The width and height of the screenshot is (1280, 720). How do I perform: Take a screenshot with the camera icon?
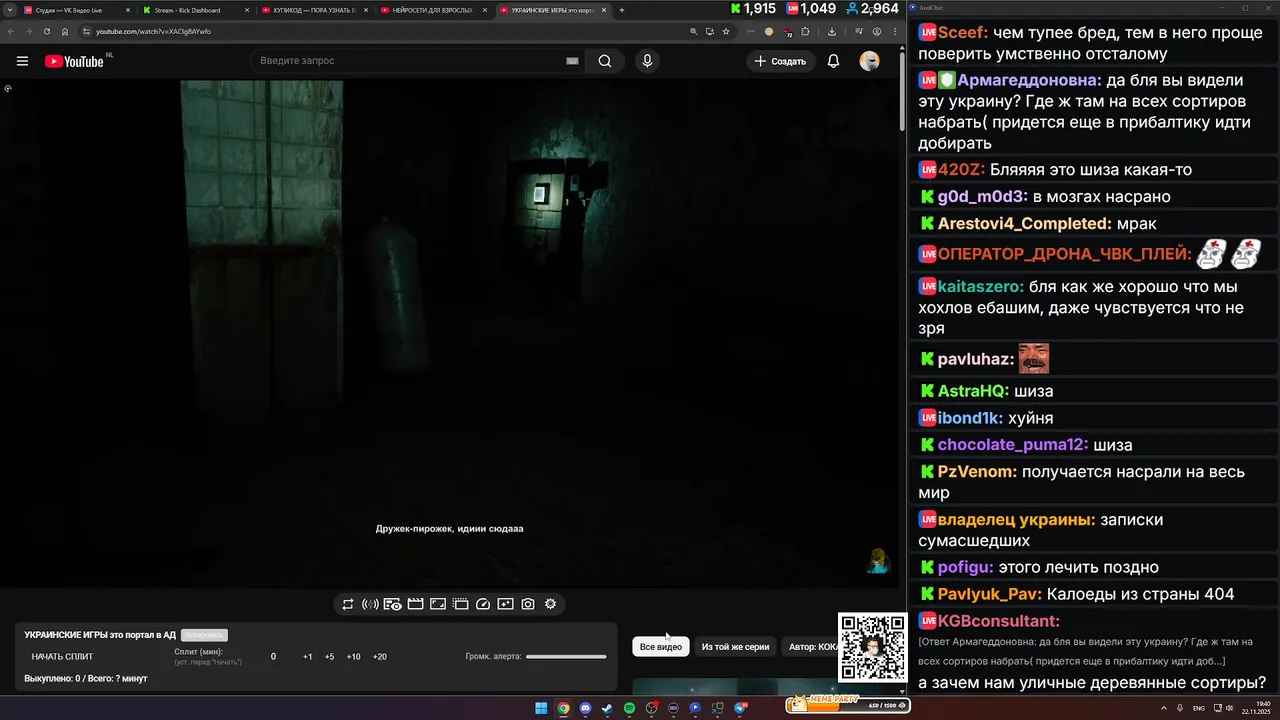528,604
